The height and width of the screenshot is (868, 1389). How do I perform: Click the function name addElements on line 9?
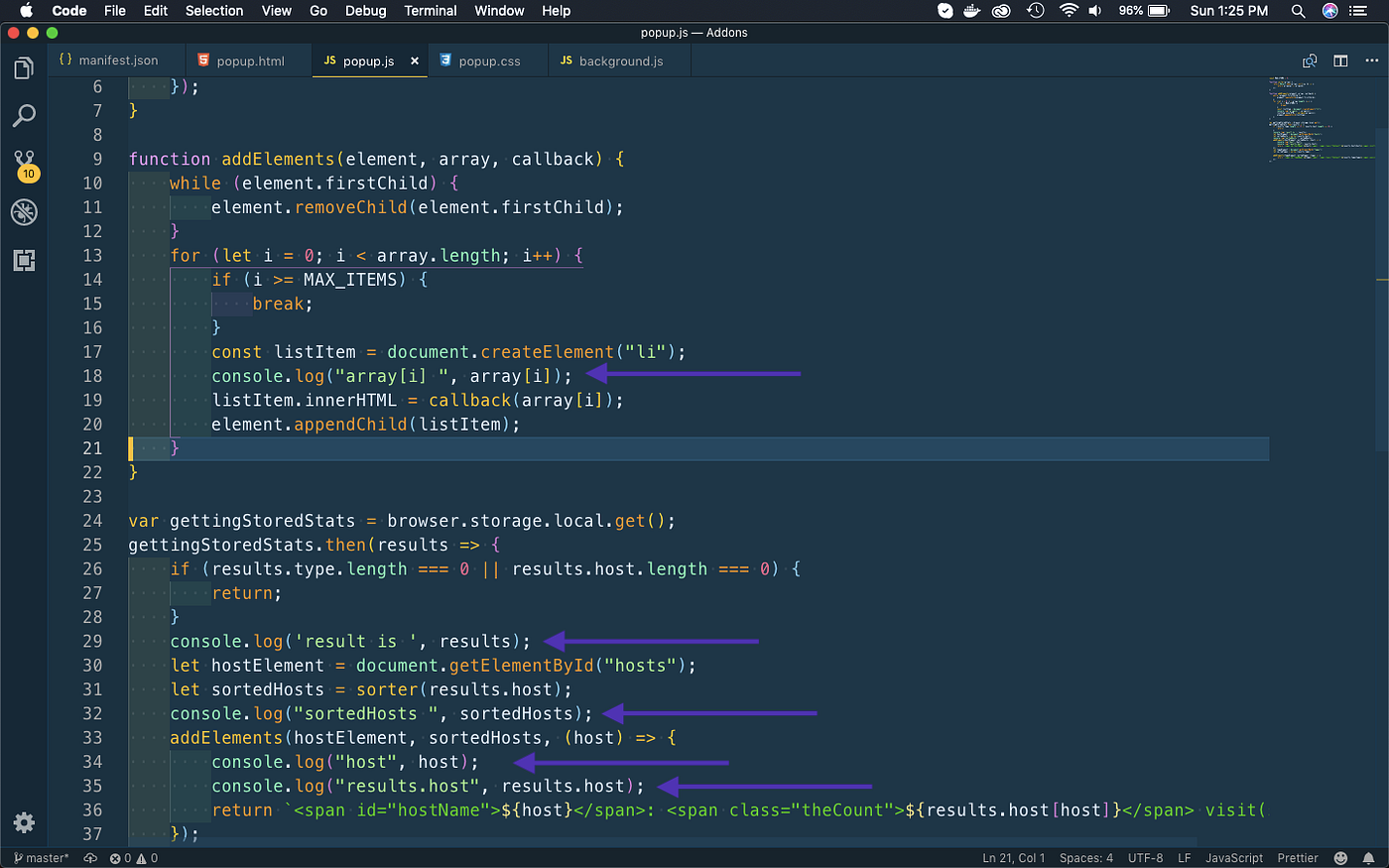pos(279,159)
